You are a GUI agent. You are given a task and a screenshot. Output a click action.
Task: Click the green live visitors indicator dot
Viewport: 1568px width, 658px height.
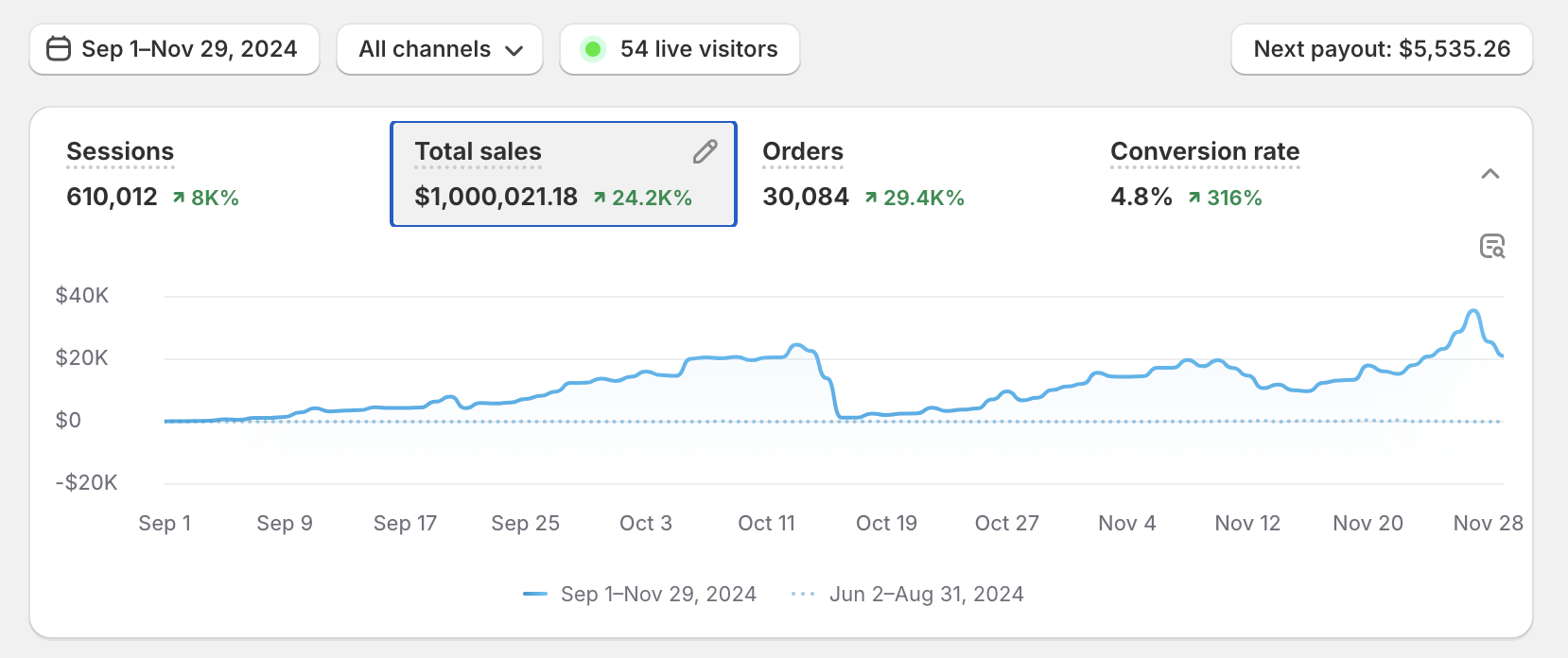pos(593,49)
